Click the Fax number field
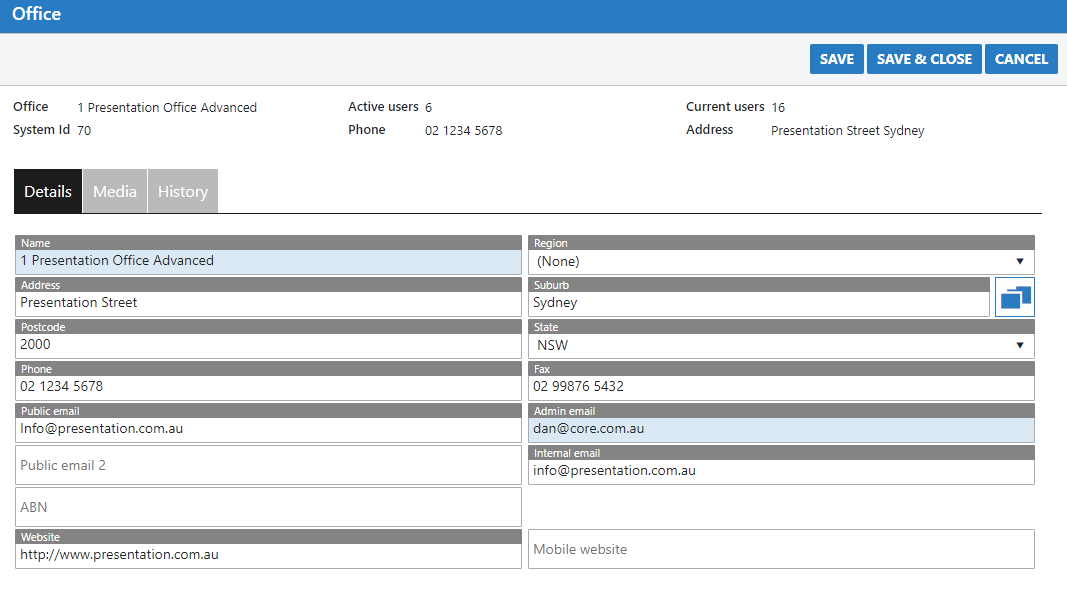This screenshot has height=590, width=1067. click(780, 387)
